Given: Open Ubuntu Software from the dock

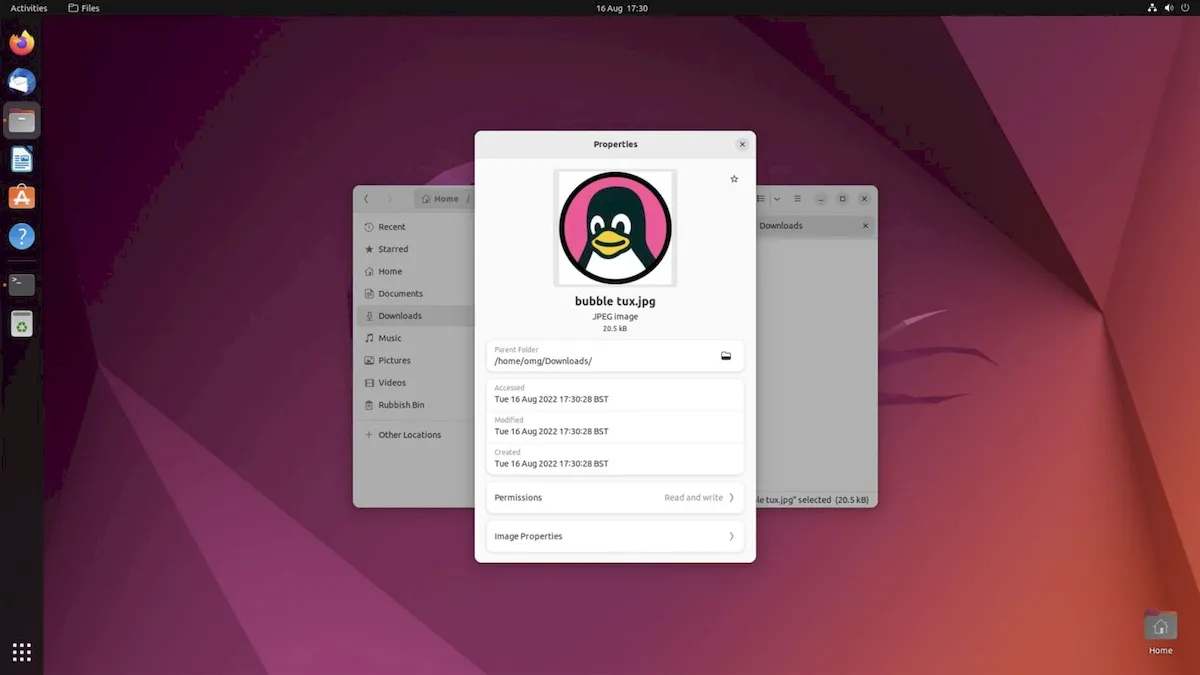Looking at the screenshot, I should pyautogui.click(x=22, y=198).
